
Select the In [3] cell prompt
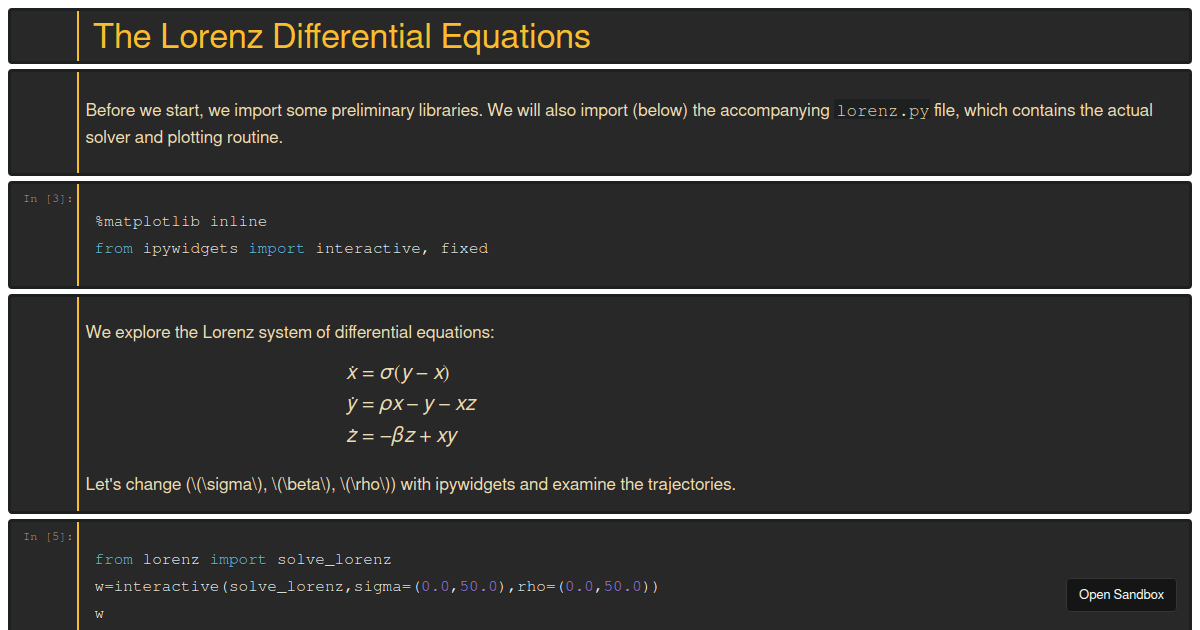[x=47, y=199]
